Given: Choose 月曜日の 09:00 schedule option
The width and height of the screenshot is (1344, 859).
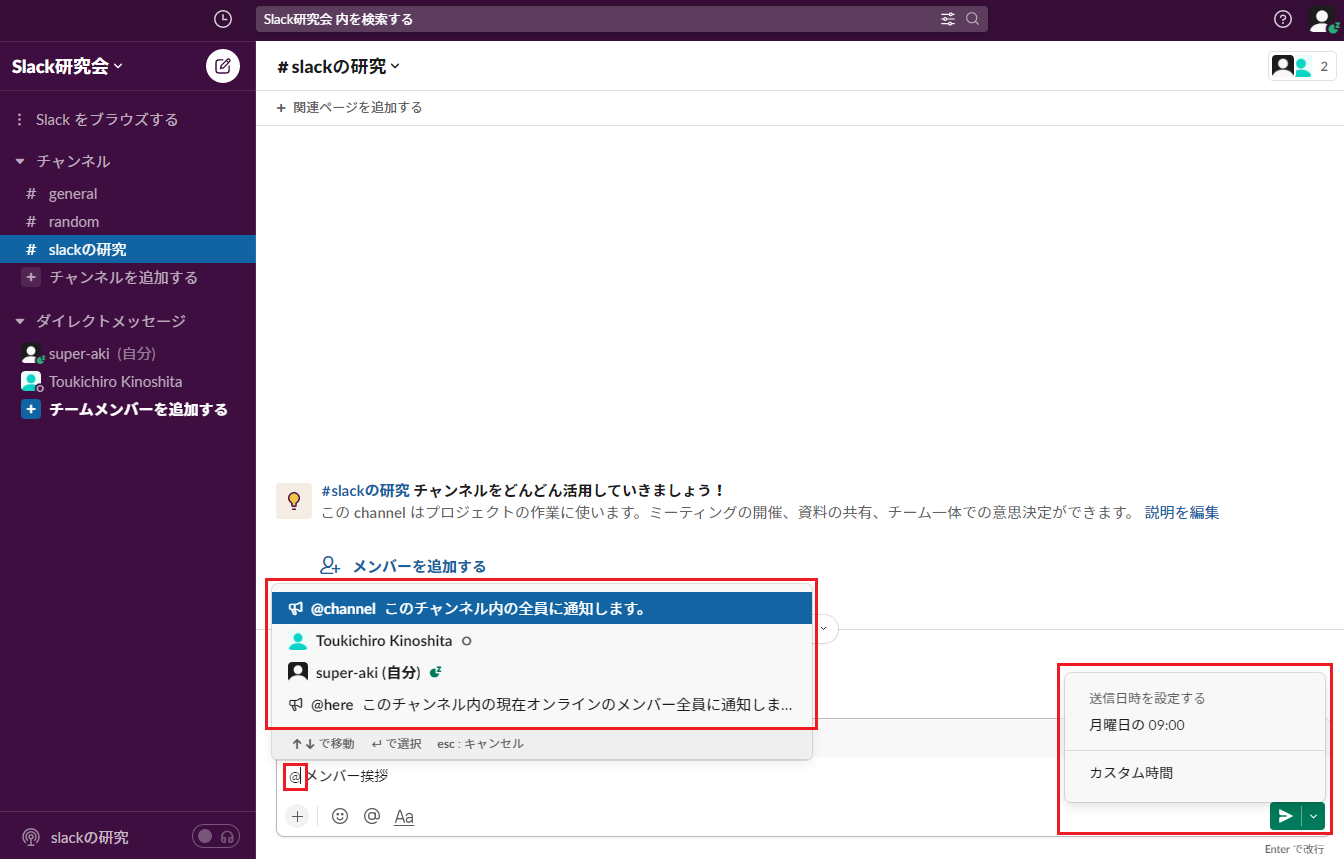Looking at the screenshot, I should coord(1137,725).
